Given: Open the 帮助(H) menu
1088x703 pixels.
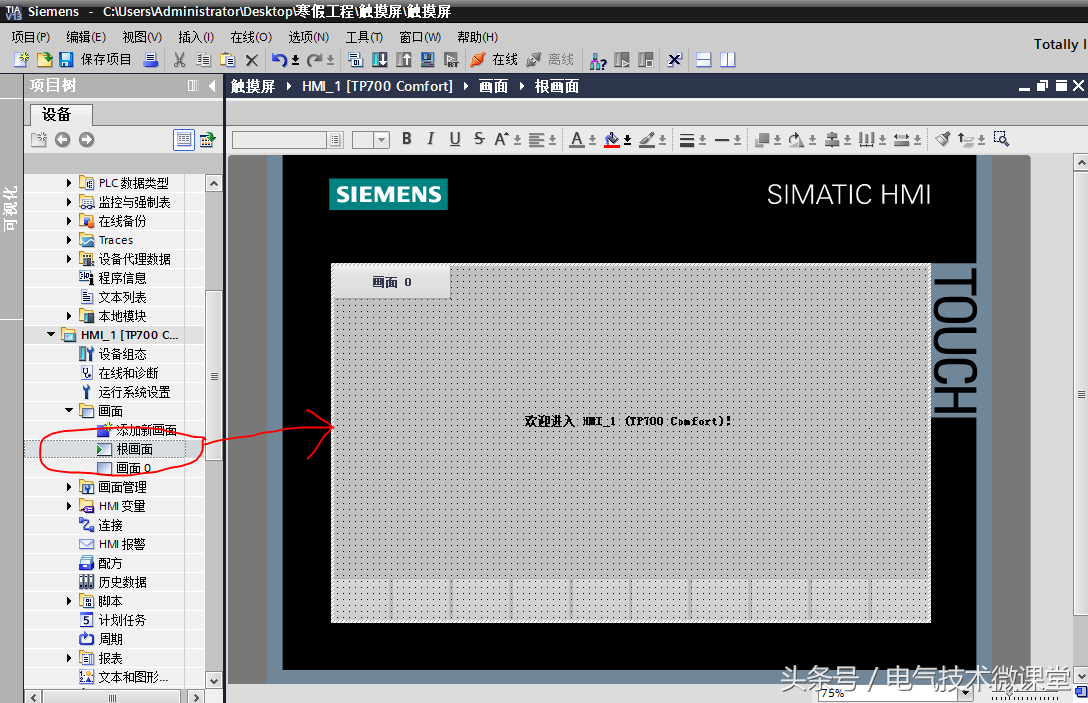Looking at the screenshot, I should click(477, 37).
